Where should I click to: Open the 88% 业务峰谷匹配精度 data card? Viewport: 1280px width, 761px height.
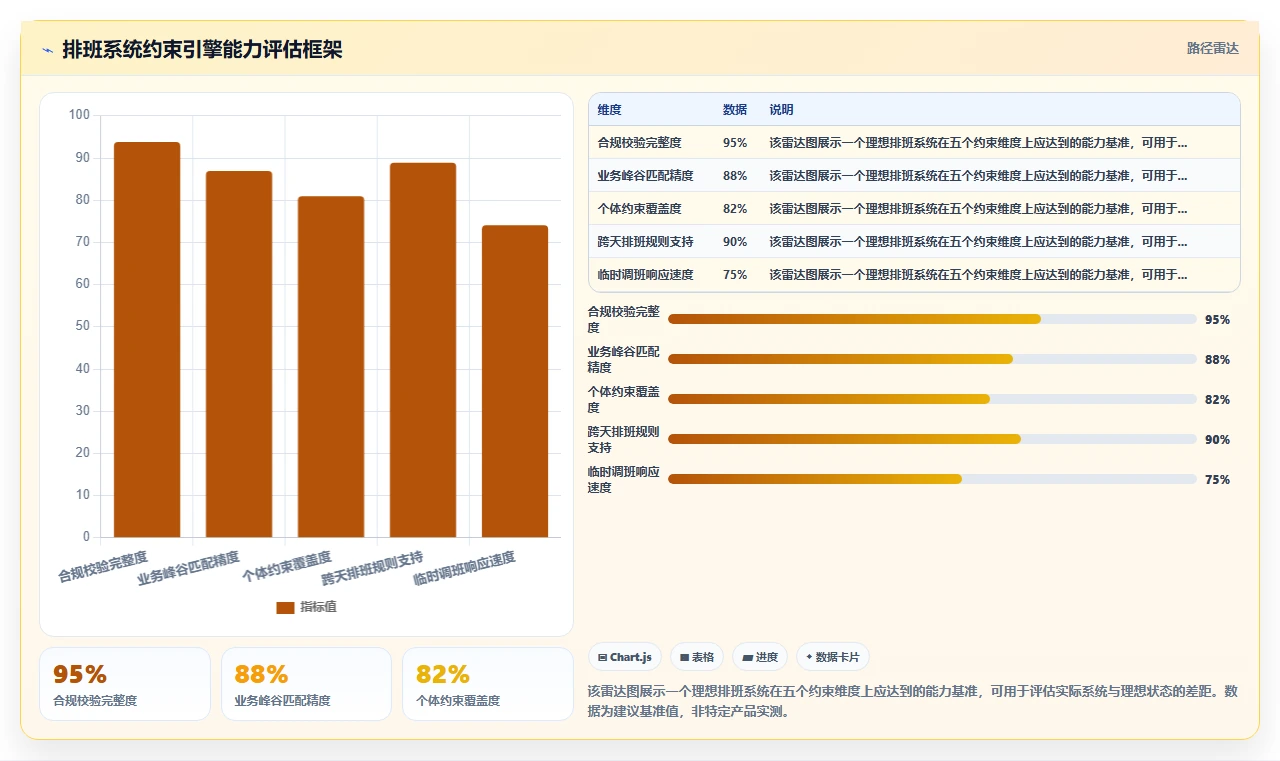tap(306, 684)
